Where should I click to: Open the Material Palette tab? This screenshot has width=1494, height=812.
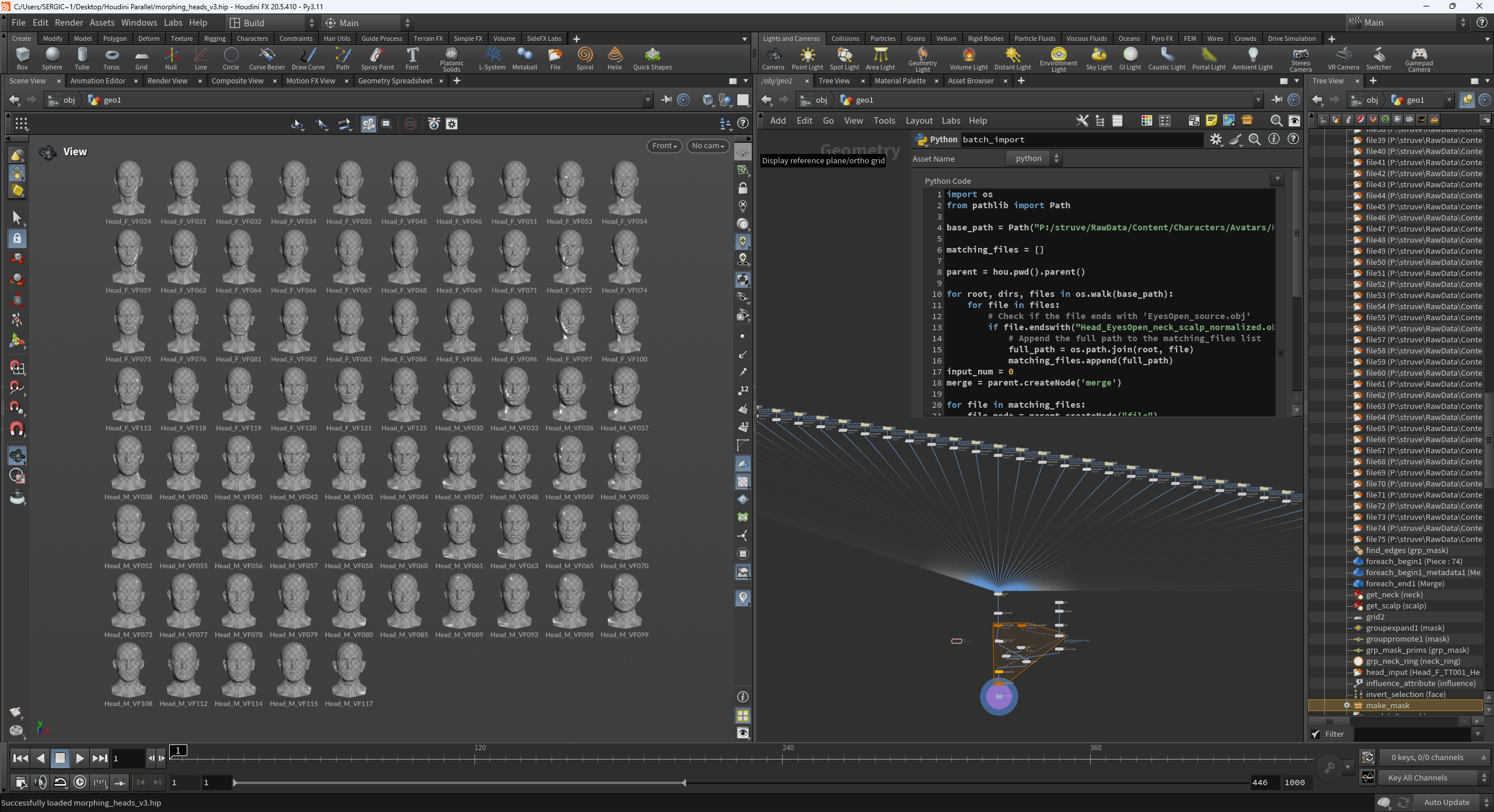tap(900, 80)
